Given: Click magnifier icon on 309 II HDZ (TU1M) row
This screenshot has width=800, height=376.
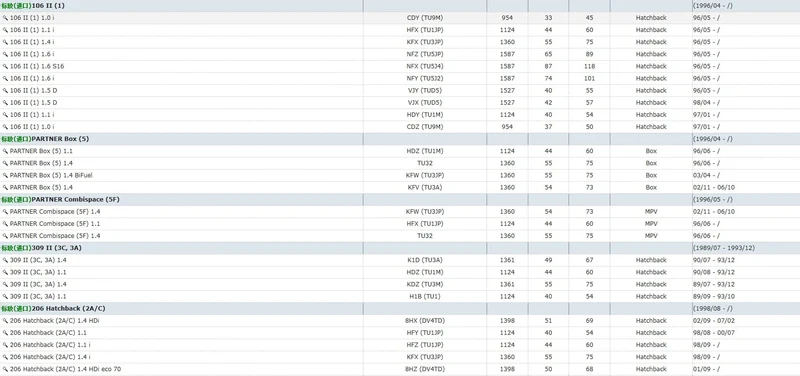Looking at the screenshot, I should point(5,272).
